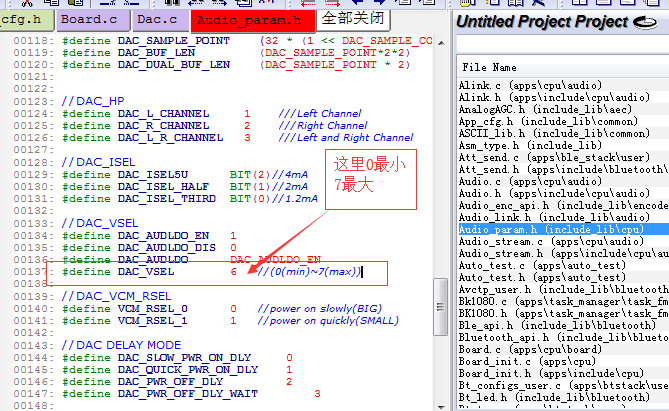This screenshot has height=411, width=669.
Task: Open Bluetooth_api.h from file list
Action: point(563,337)
